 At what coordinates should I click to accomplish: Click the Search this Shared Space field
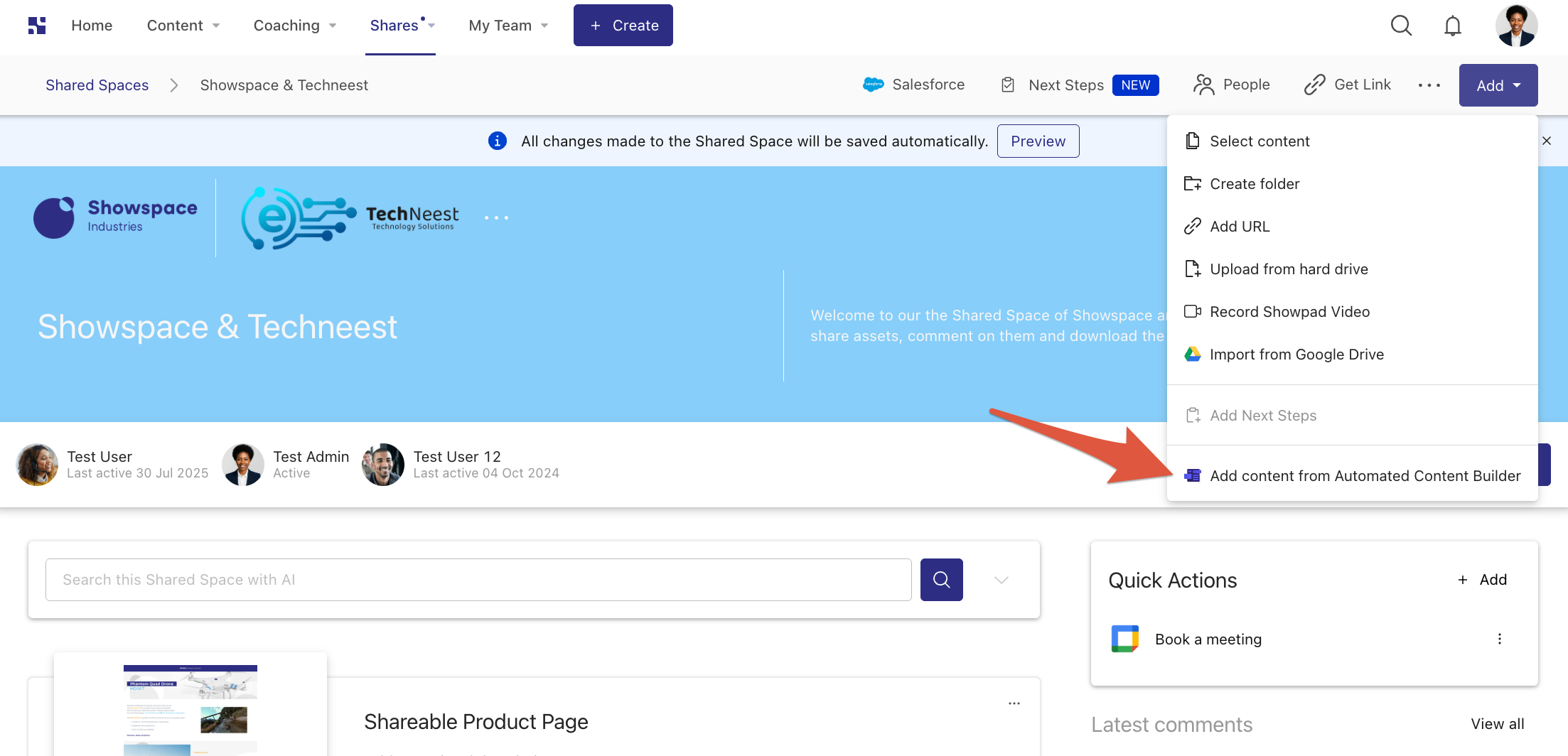[478, 580]
